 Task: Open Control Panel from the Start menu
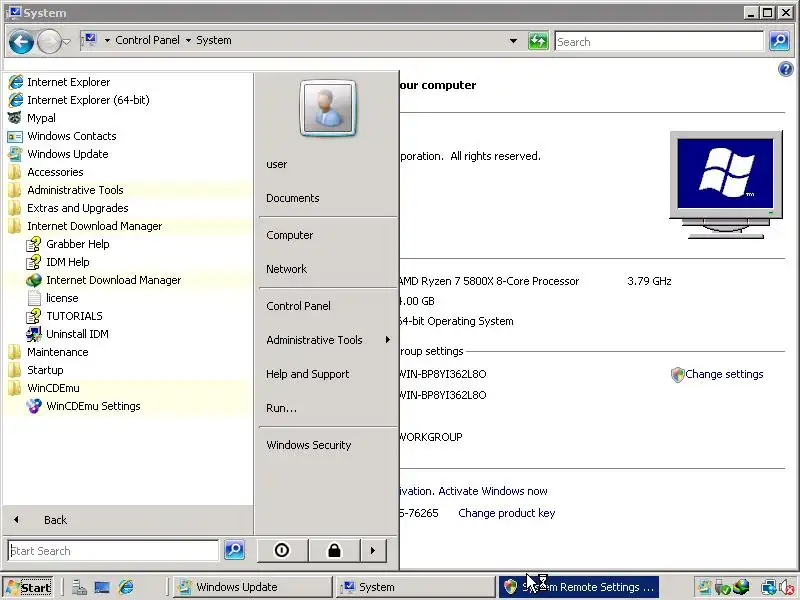click(298, 306)
